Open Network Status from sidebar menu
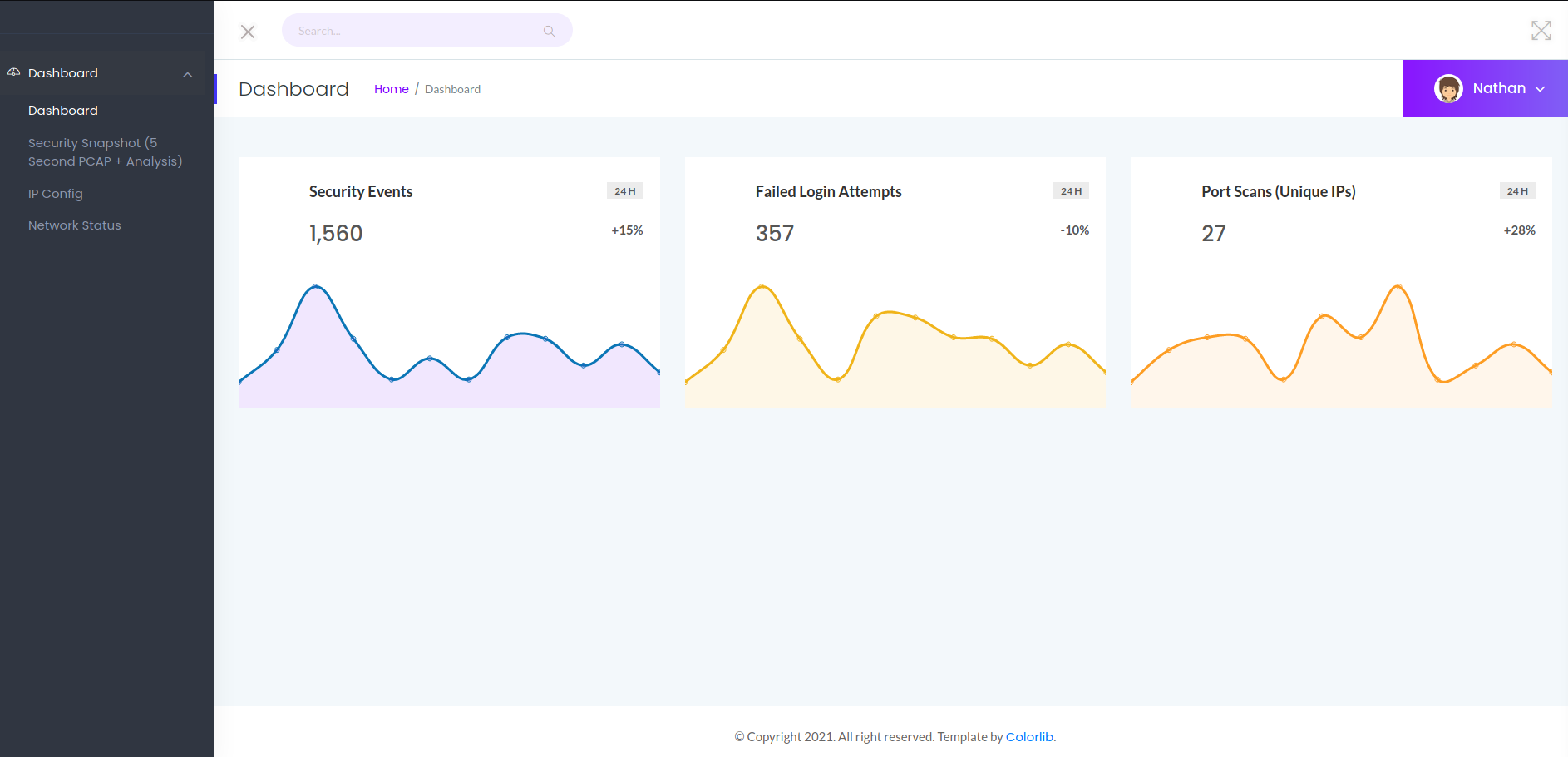Screen dimensions: 1568x757 click(x=74, y=225)
